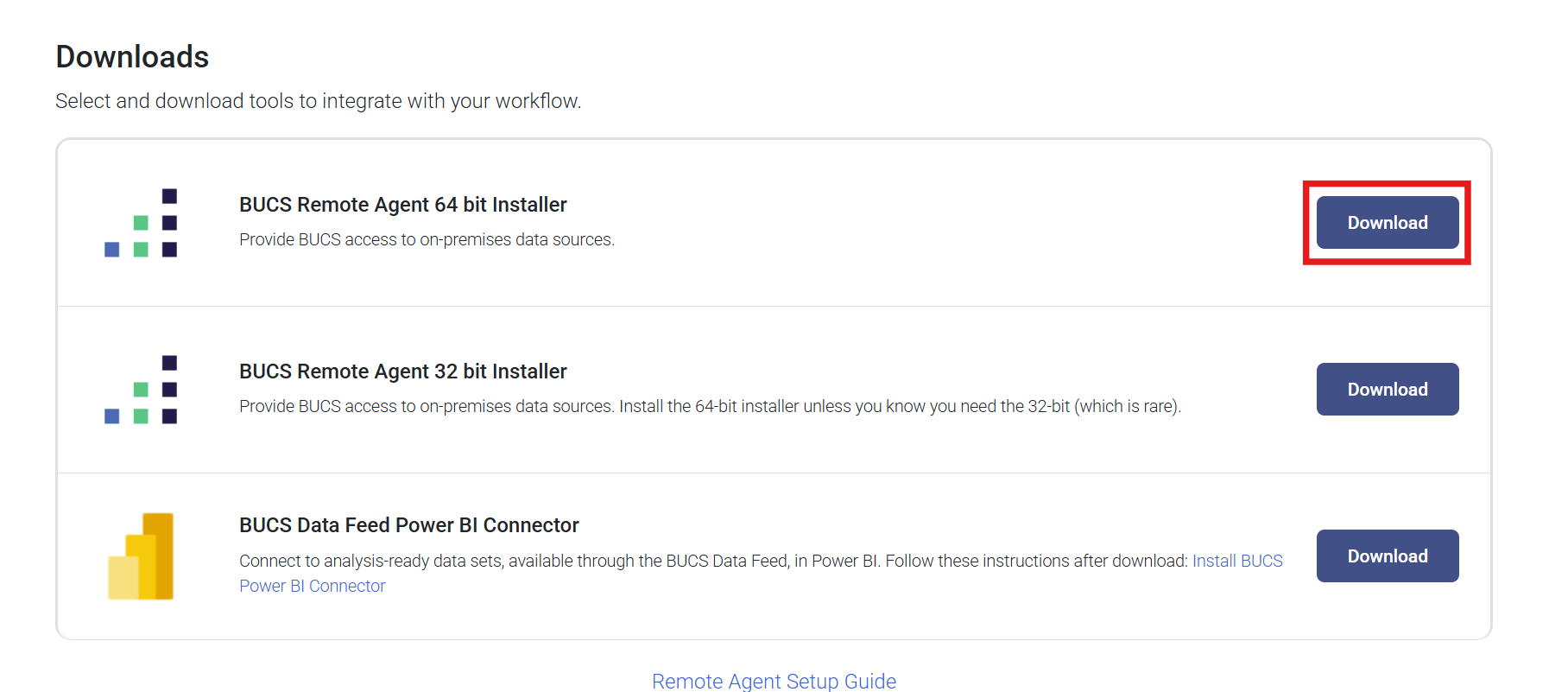This screenshot has width=1568, height=692.
Task: Open the Remote Agent Setup Guide link
Action: 774,681
